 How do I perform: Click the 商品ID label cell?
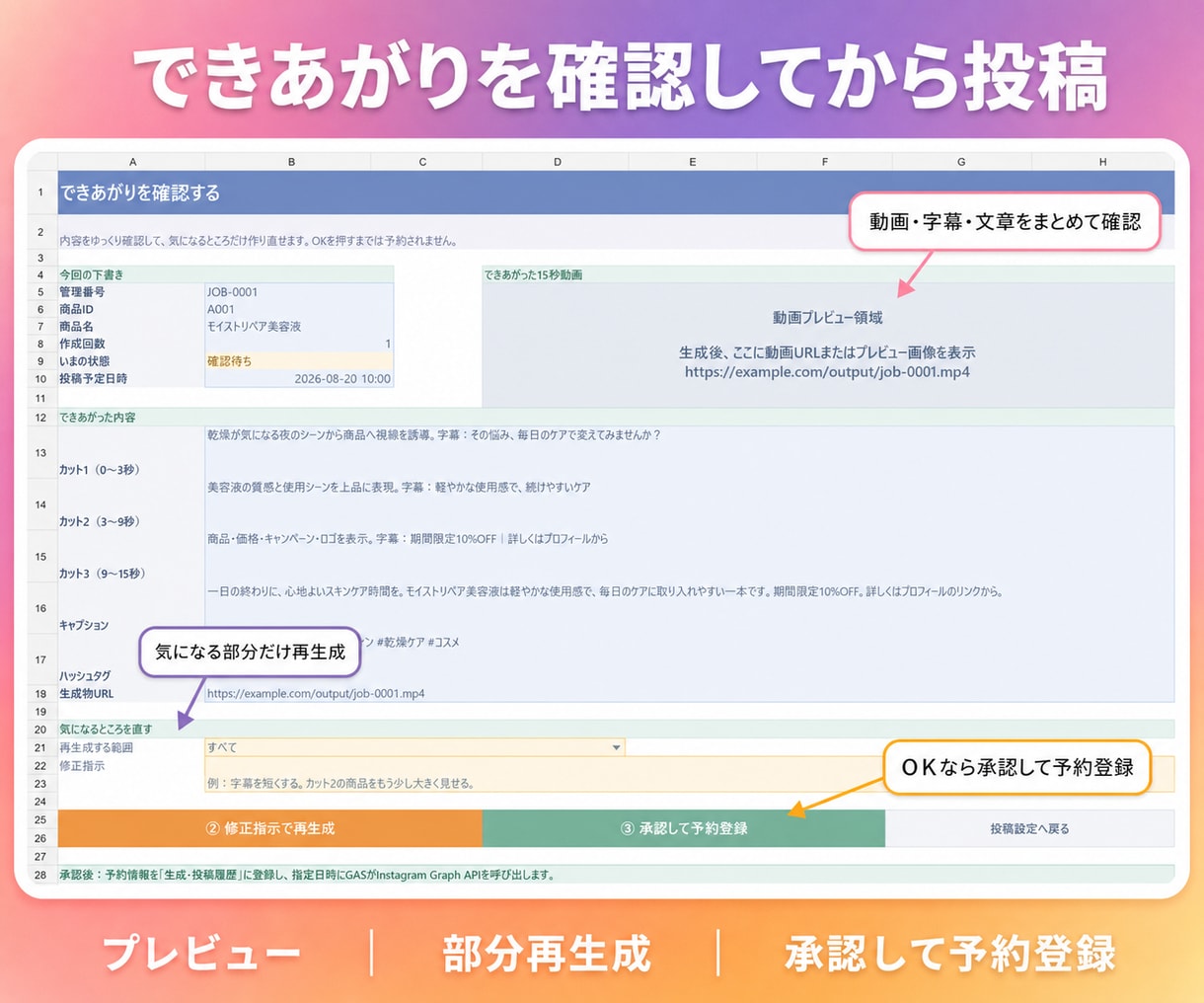131,309
